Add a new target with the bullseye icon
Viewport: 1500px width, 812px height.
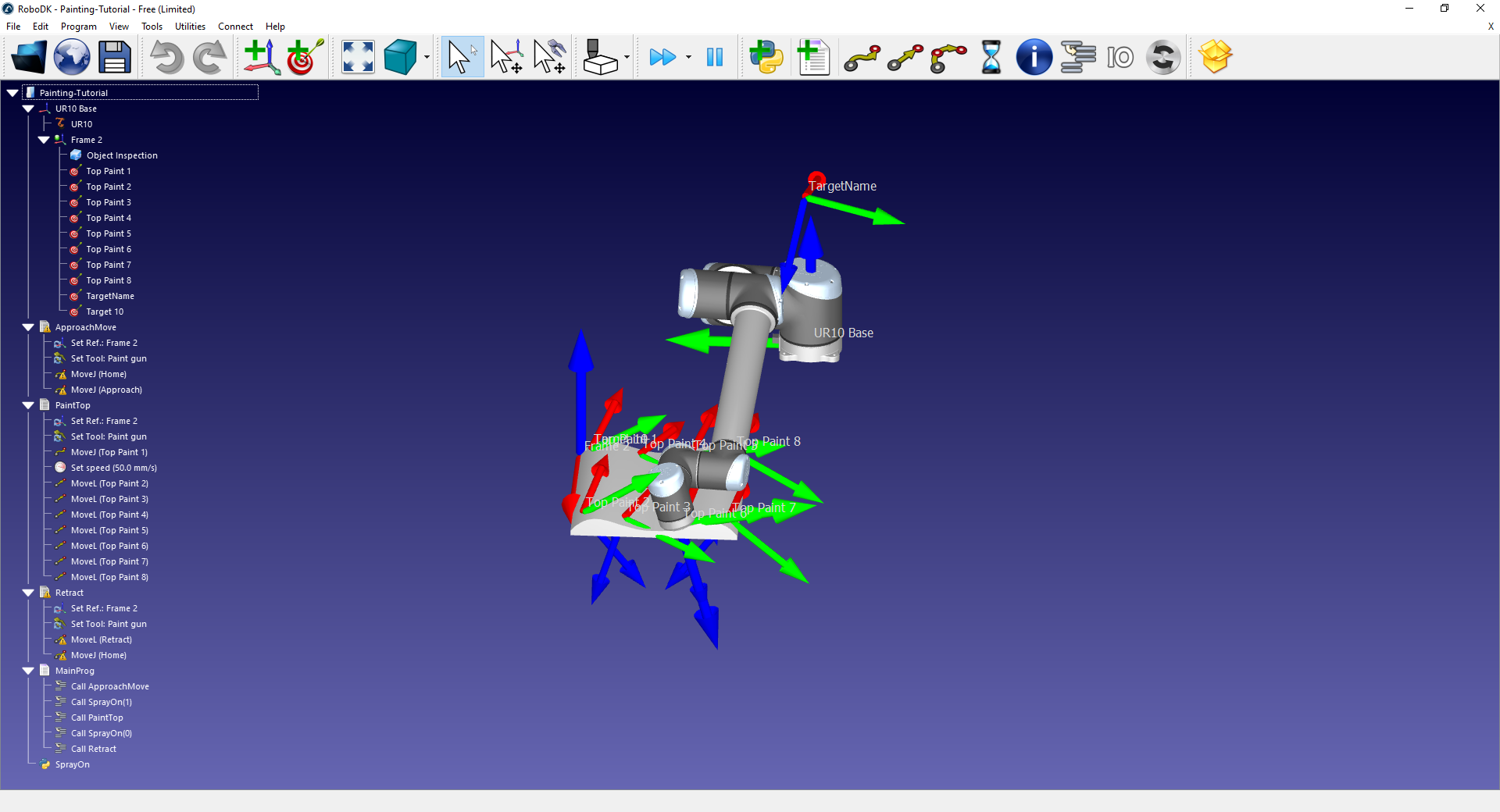coord(305,57)
